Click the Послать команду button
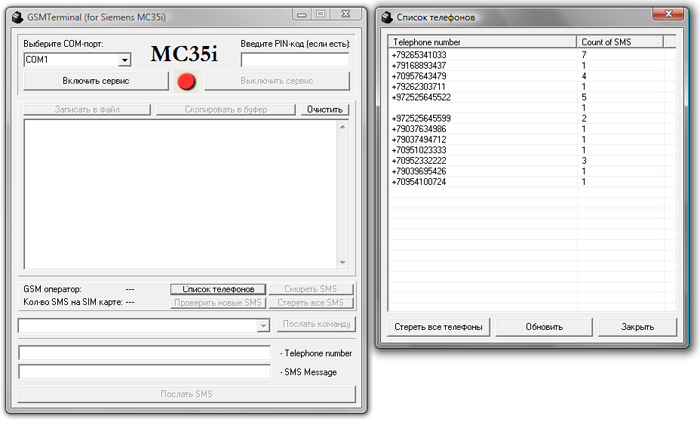This screenshot has width=700, height=422. pos(316,324)
